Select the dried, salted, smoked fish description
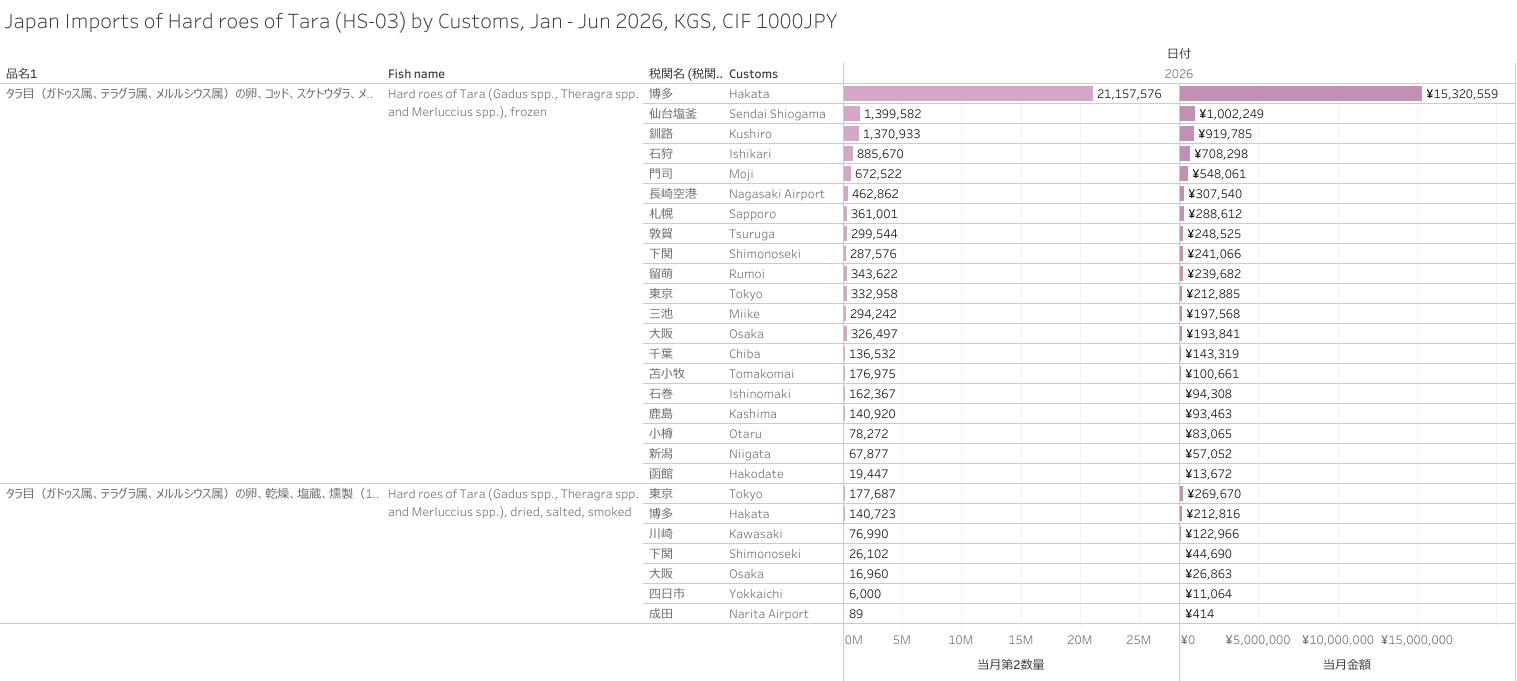This screenshot has width=1517, height=681. point(513,503)
